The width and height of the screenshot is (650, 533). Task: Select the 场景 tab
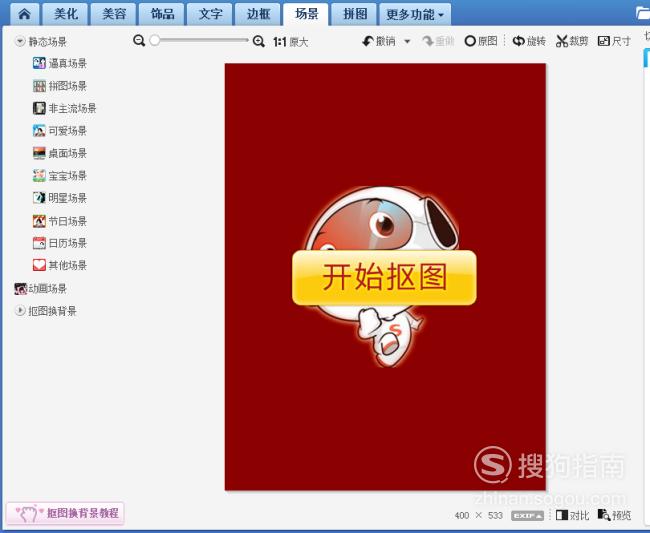point(306,14)
